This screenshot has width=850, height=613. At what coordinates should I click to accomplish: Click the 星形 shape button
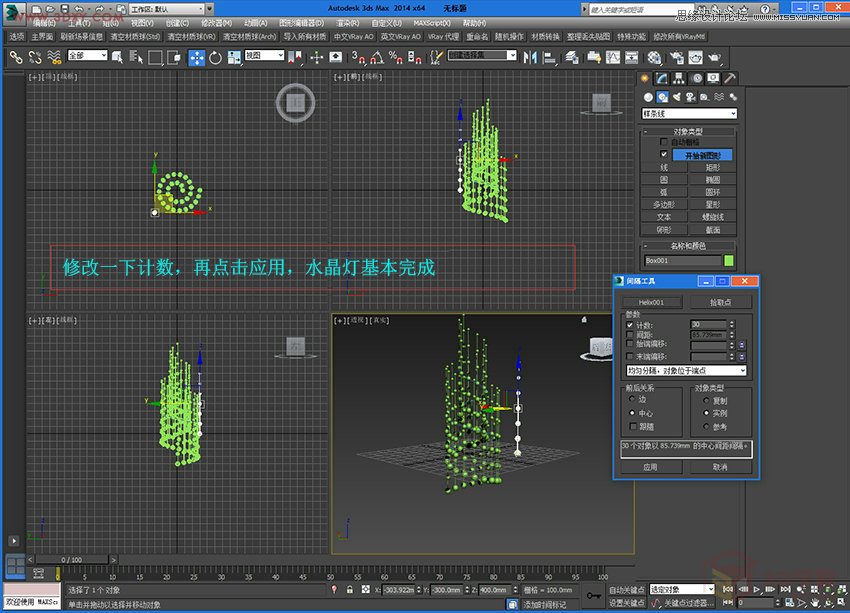pos(712,204)
